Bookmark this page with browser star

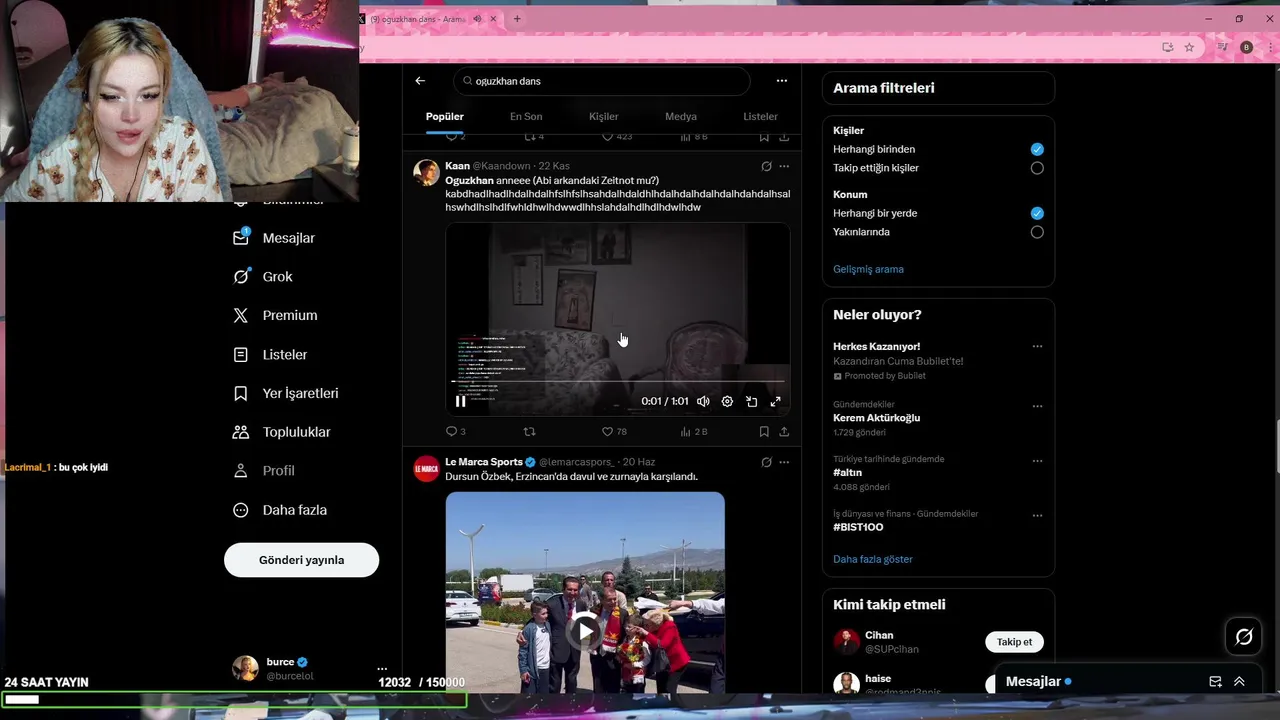[1189, 47]
